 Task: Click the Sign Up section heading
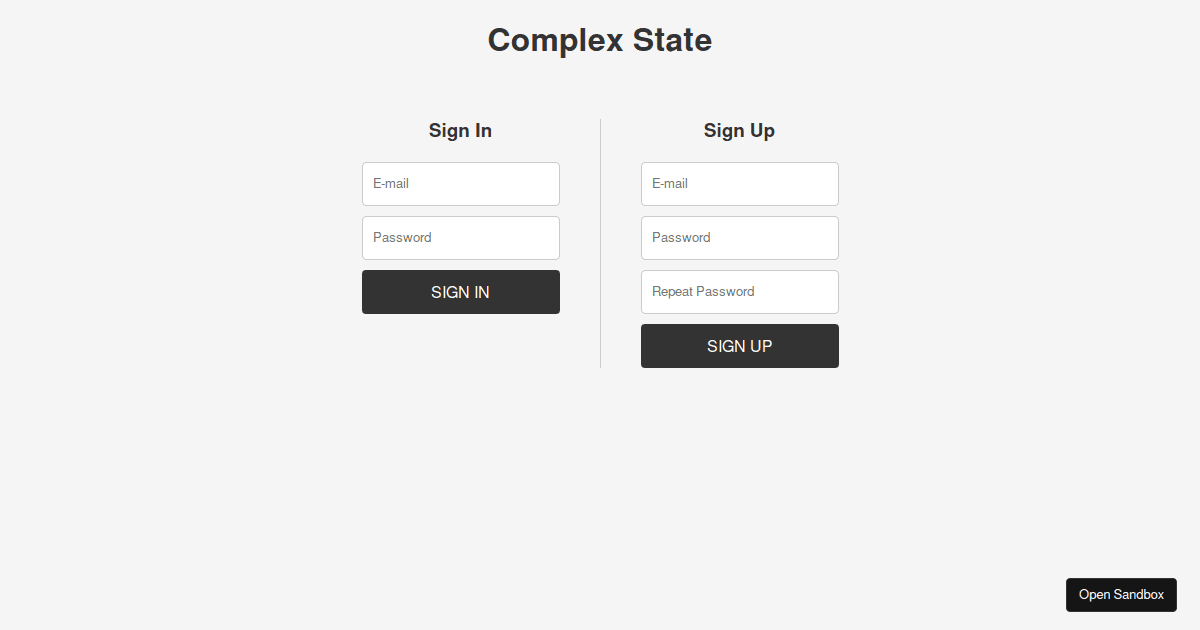(739, 130)
